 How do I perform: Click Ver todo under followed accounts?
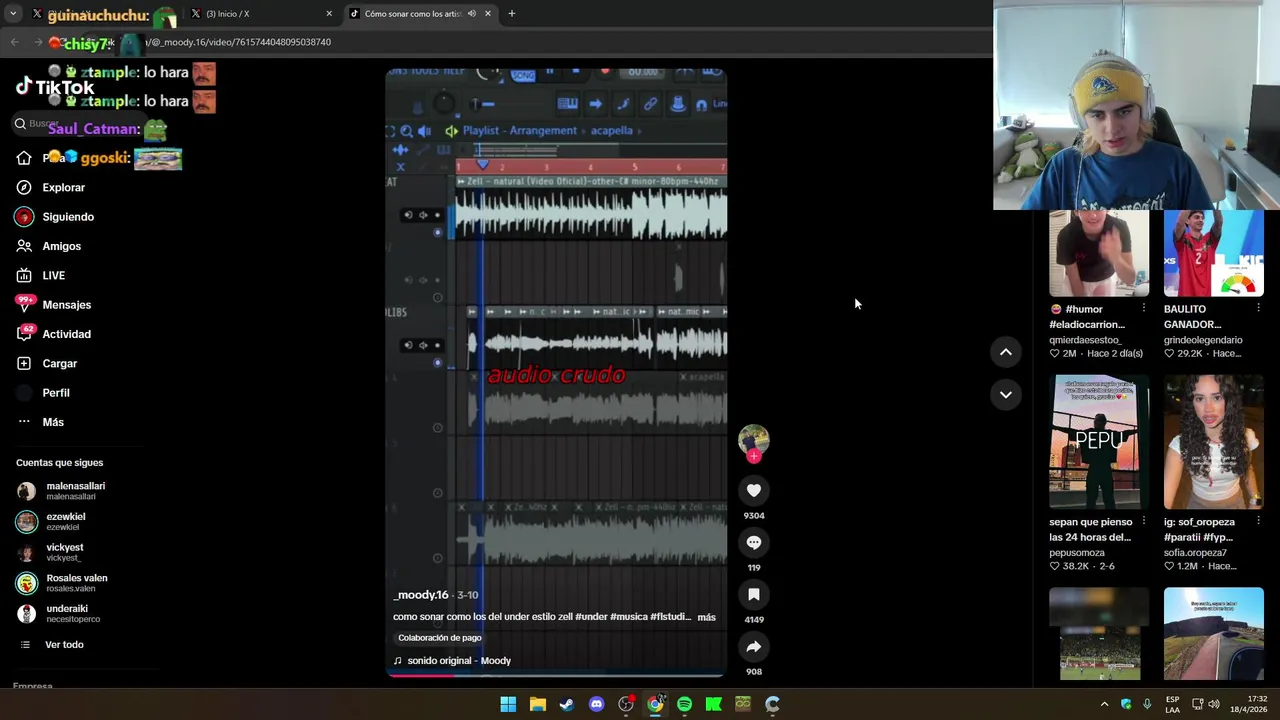pyautogui.click(x=64, y=645)
